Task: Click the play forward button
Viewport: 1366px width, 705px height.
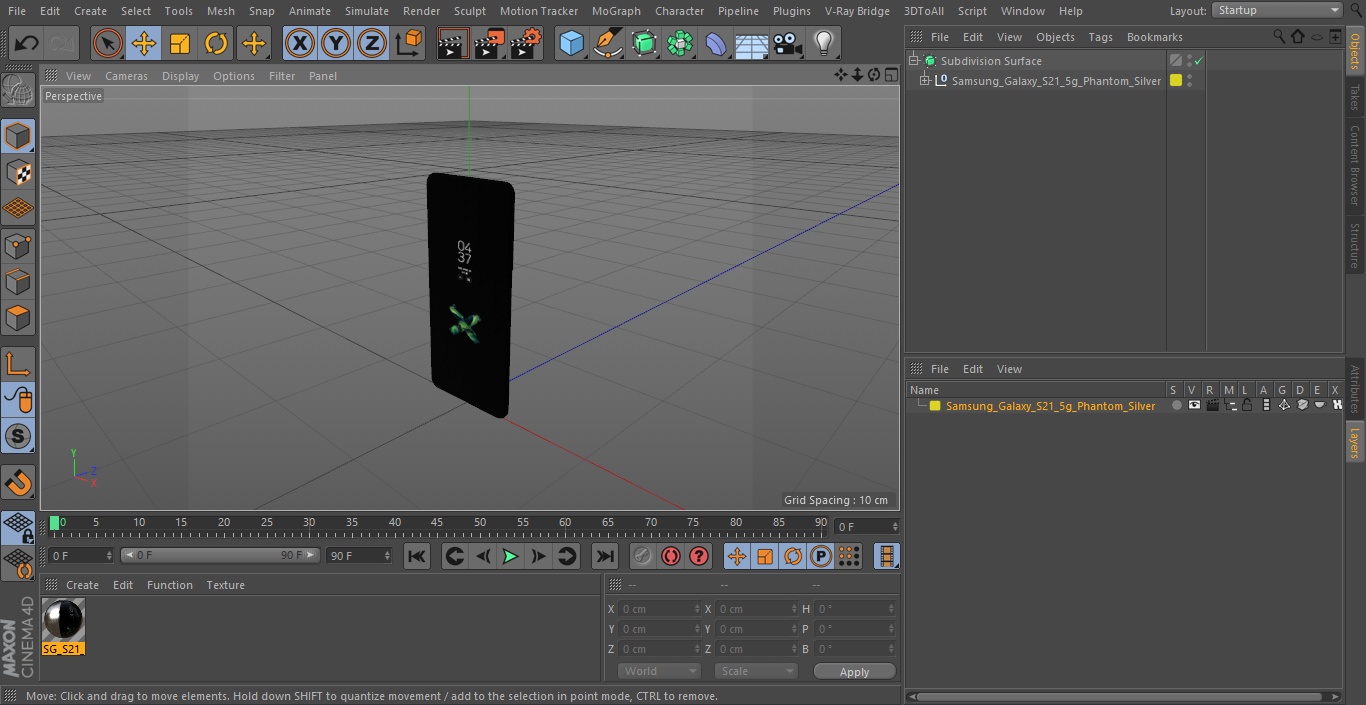Action: coord(510,556)
